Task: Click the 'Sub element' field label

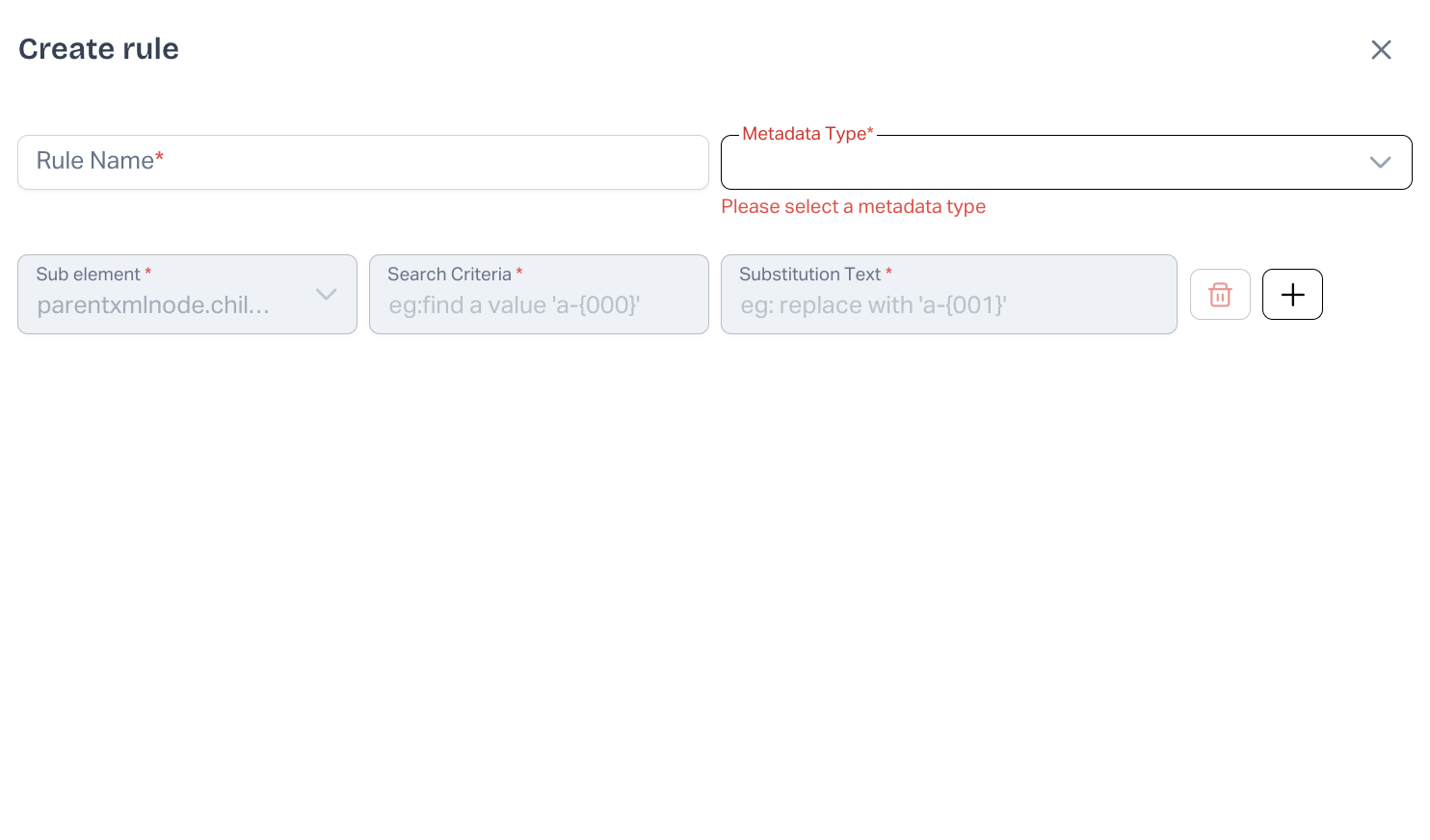Action: (x=89, y=275)
